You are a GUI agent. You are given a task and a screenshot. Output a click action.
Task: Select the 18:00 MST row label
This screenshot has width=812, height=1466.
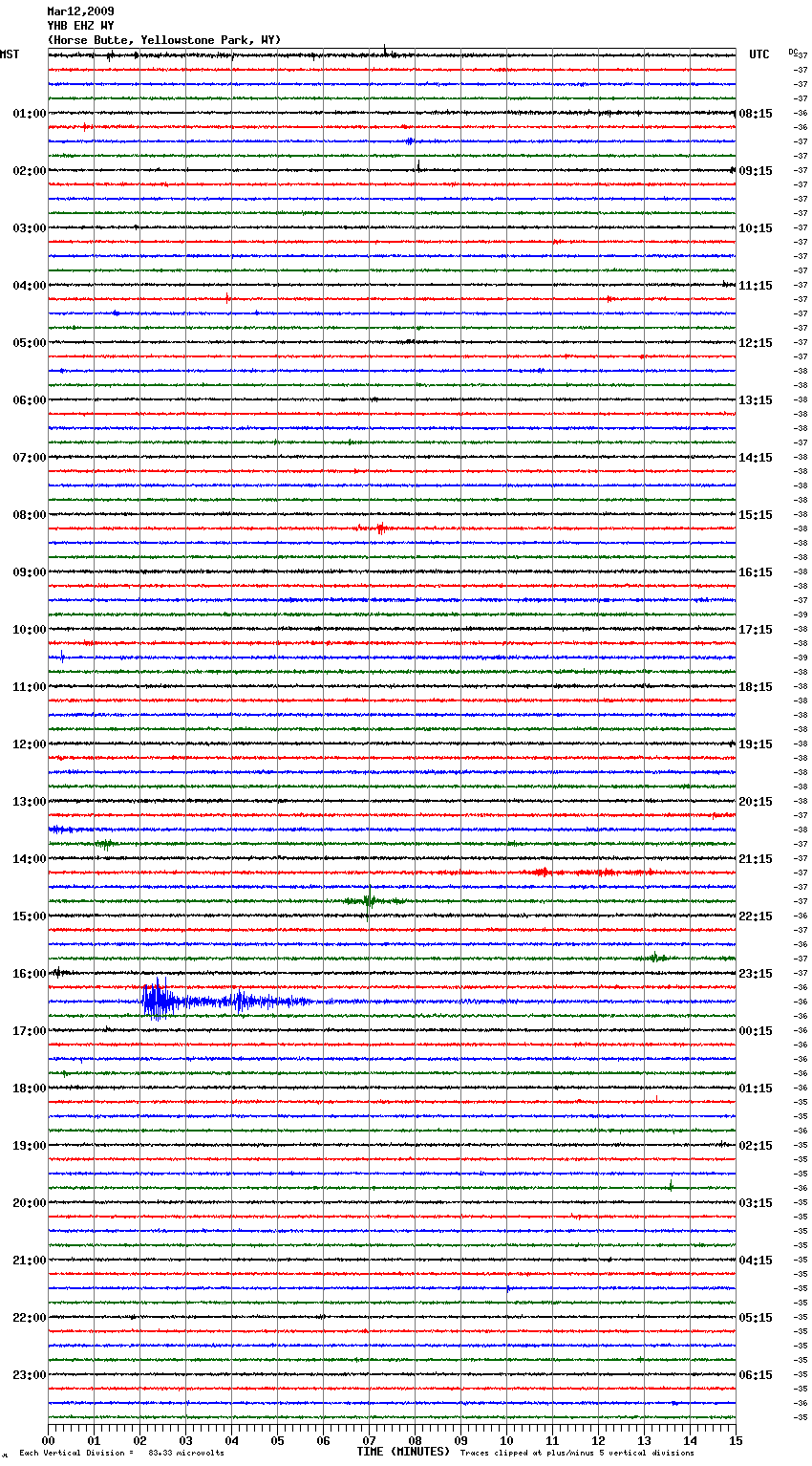(x=30, y=1089)
